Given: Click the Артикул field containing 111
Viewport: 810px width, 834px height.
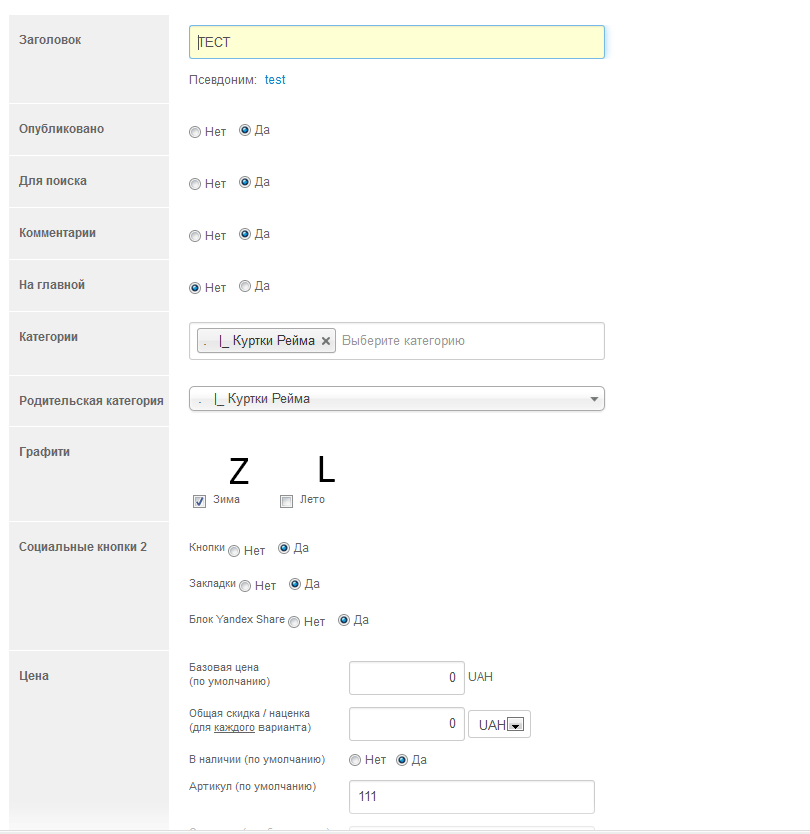Looking at the screenshot, I should [x=471, y=797].
